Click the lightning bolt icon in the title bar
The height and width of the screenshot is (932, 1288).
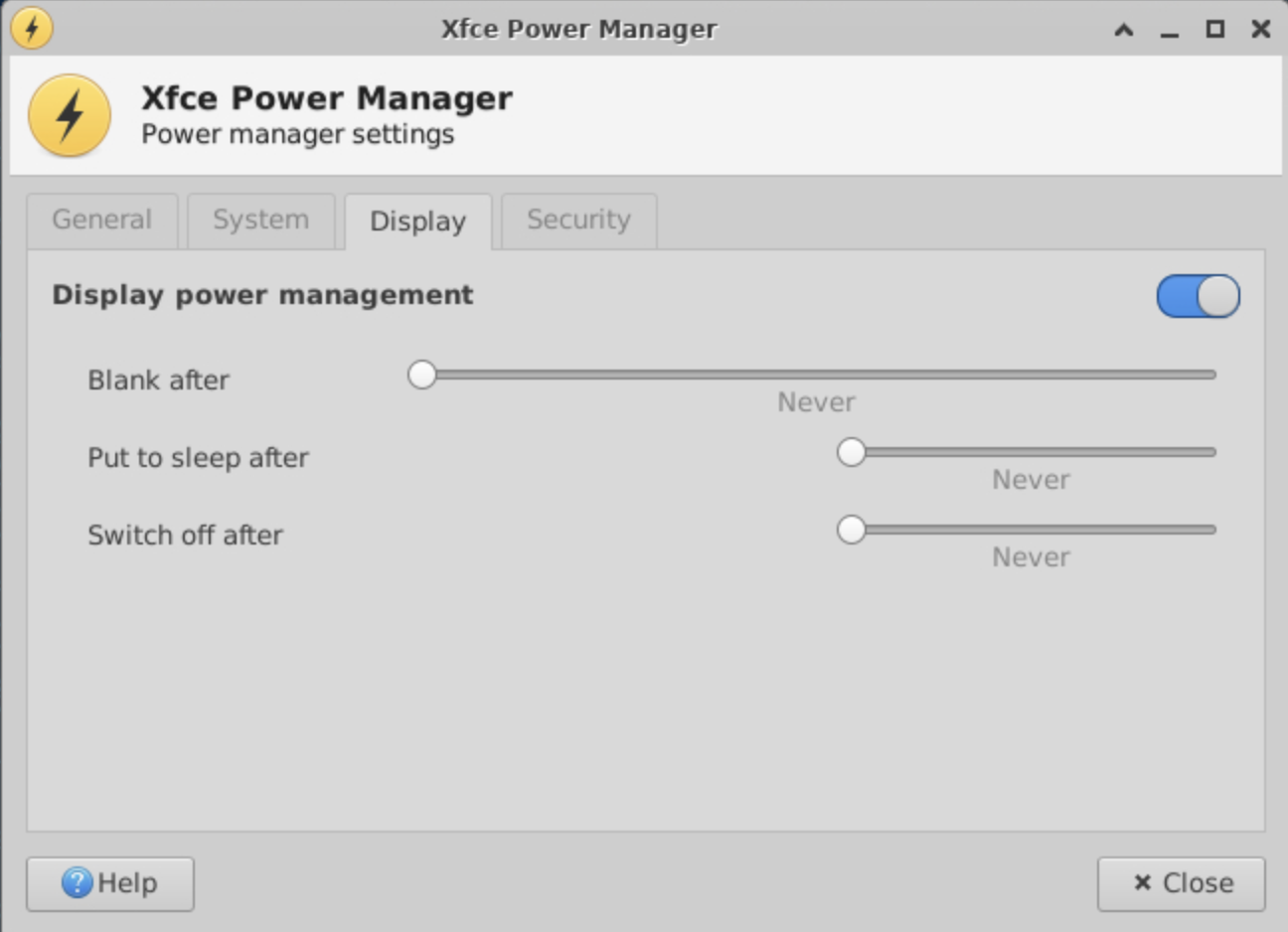(x=32, y=28)
